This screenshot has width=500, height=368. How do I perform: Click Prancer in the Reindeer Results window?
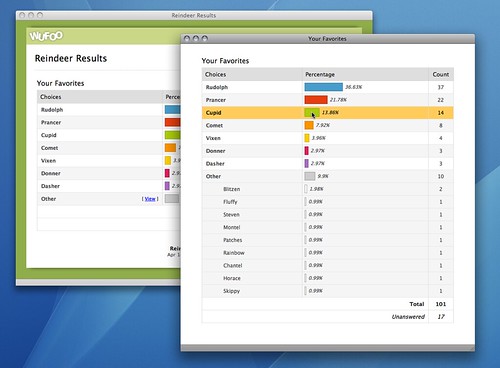[x=51, y=122]
